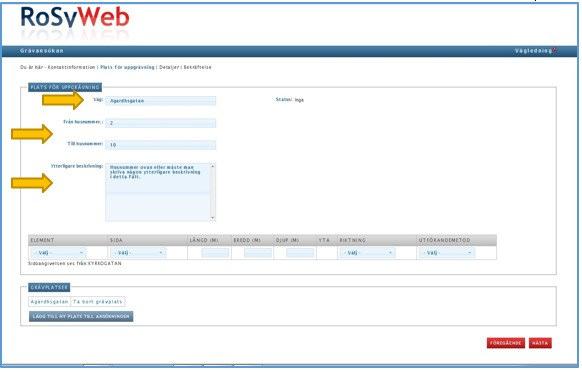This screenshot has width=582, height=372.
Task: Click Lägg till ny plats till ansökningen button
Action: click(81, 316)
